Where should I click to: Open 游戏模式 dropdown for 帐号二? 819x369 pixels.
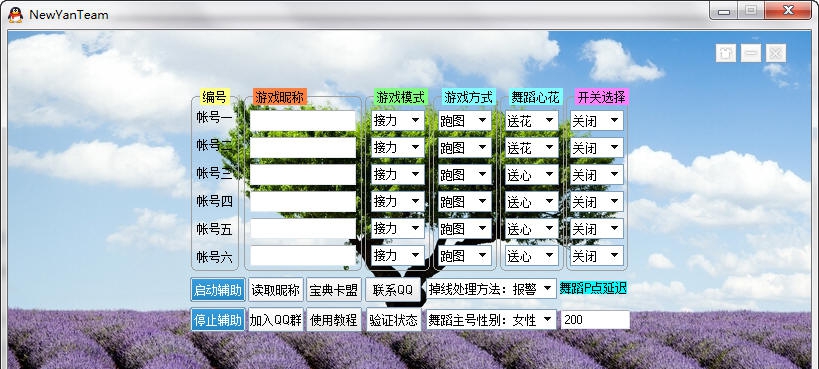pos(397,147)
